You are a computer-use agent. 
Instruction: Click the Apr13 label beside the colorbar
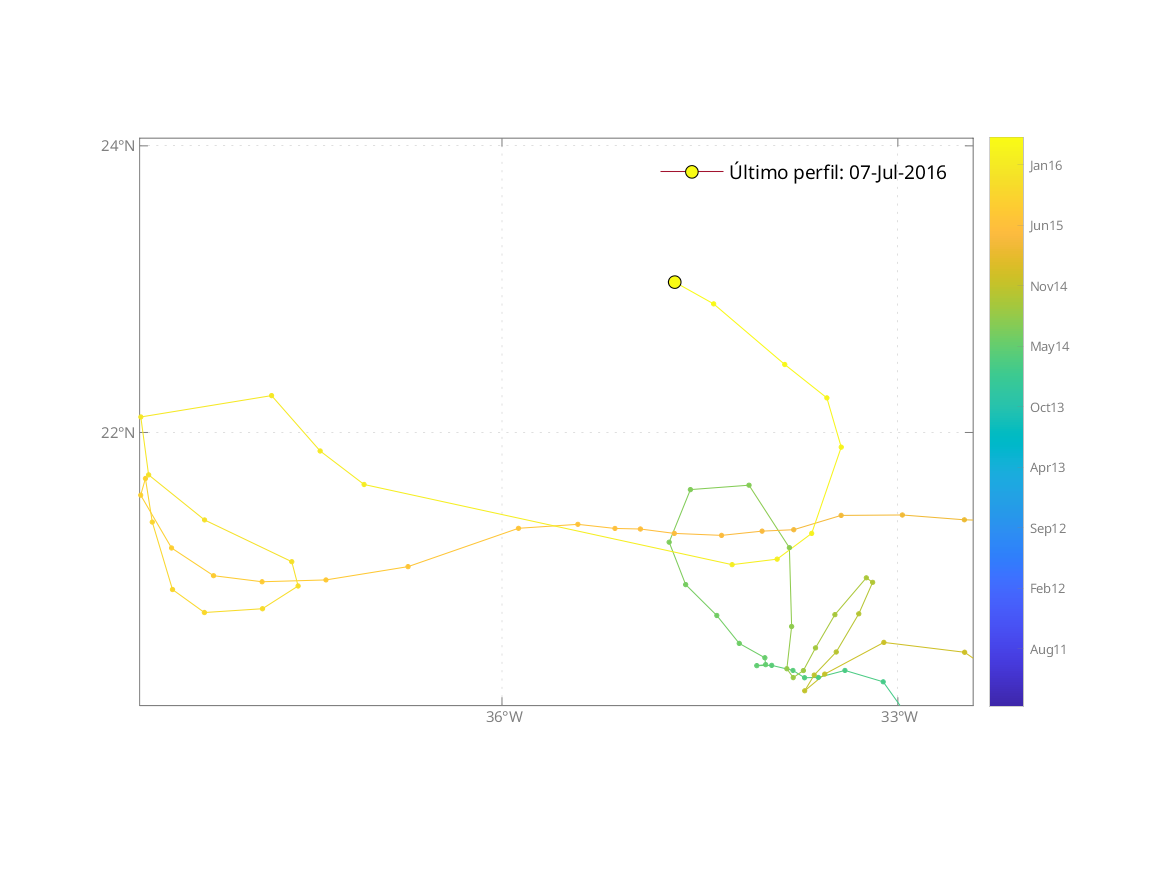click(1047, 468)
